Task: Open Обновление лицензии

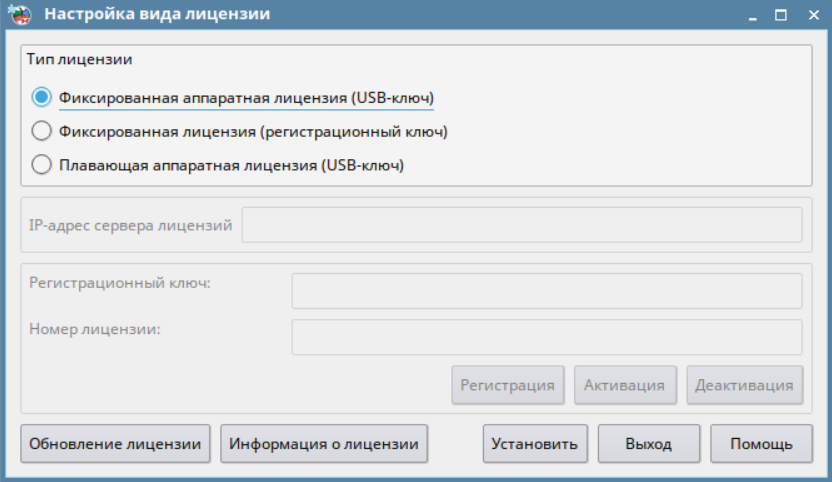Action: point(116,443)
